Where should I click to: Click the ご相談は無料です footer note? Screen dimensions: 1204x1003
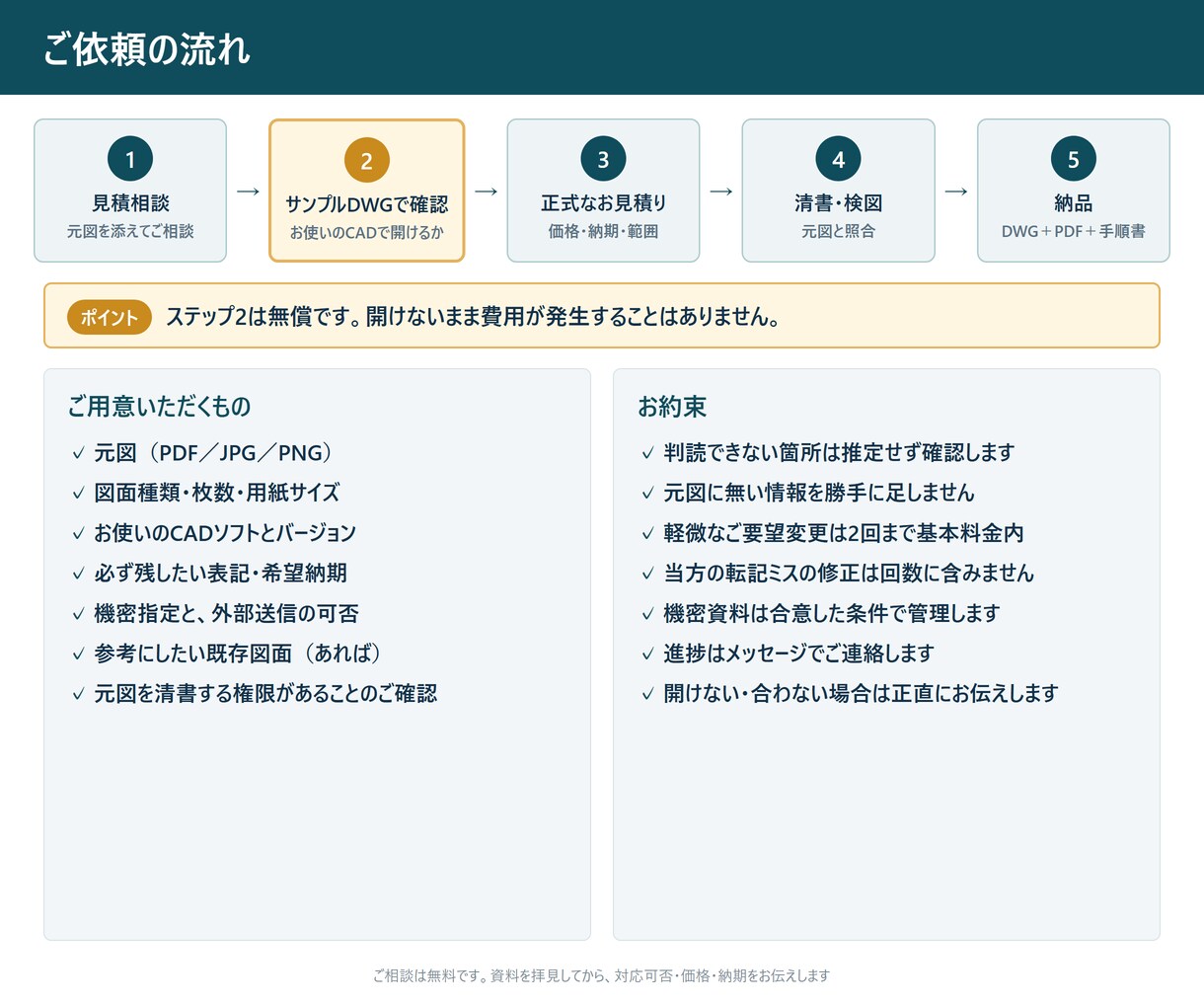coord(602,975)
